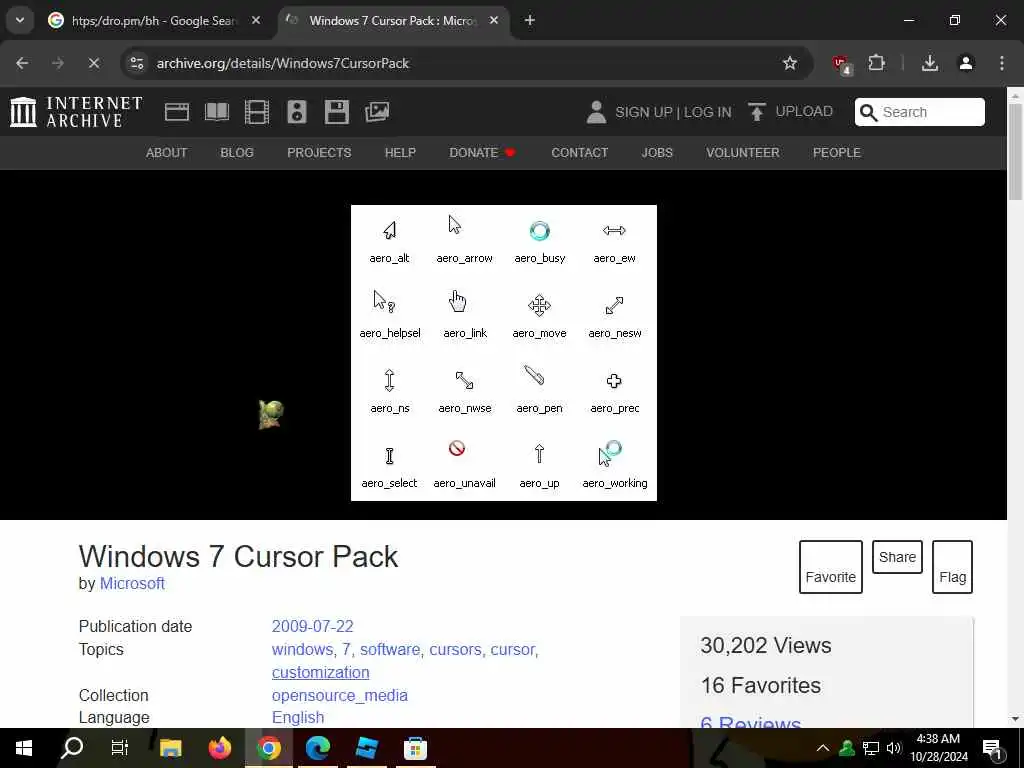Open the Video (film) icon in header
Viewport: 1024px width, 768px height.
[257, 112]
